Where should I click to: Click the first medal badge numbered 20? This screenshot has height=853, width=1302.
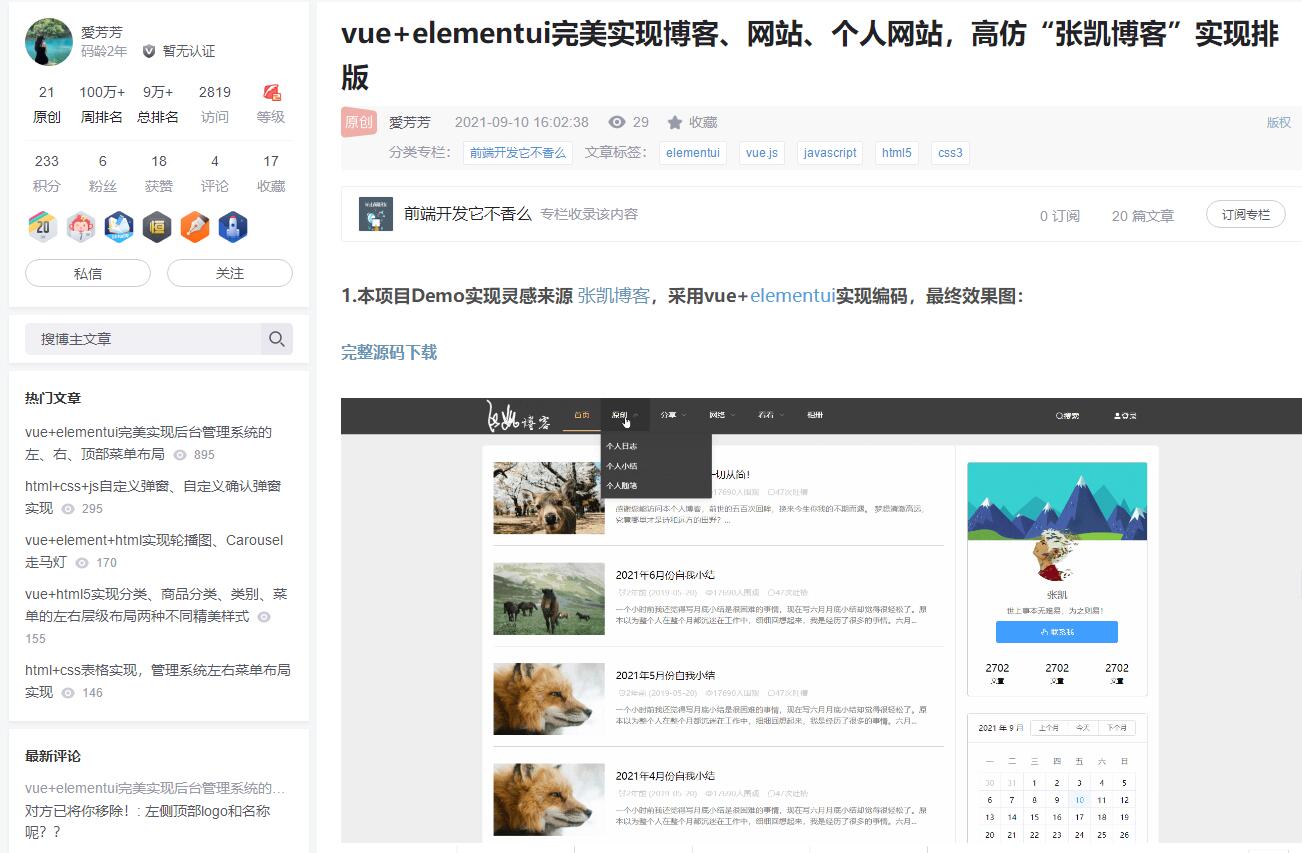(x=43, y=227)
